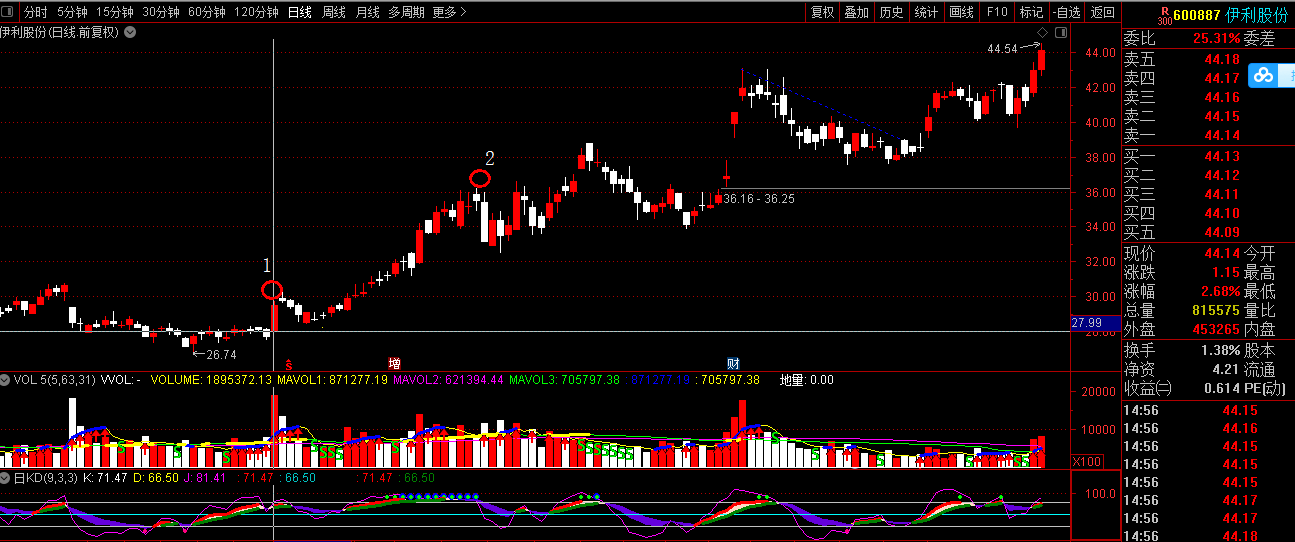This screenshot has height=542, width=1295.
Task: Toggle the left sidebar panel icon
Action: coord(9,12)
